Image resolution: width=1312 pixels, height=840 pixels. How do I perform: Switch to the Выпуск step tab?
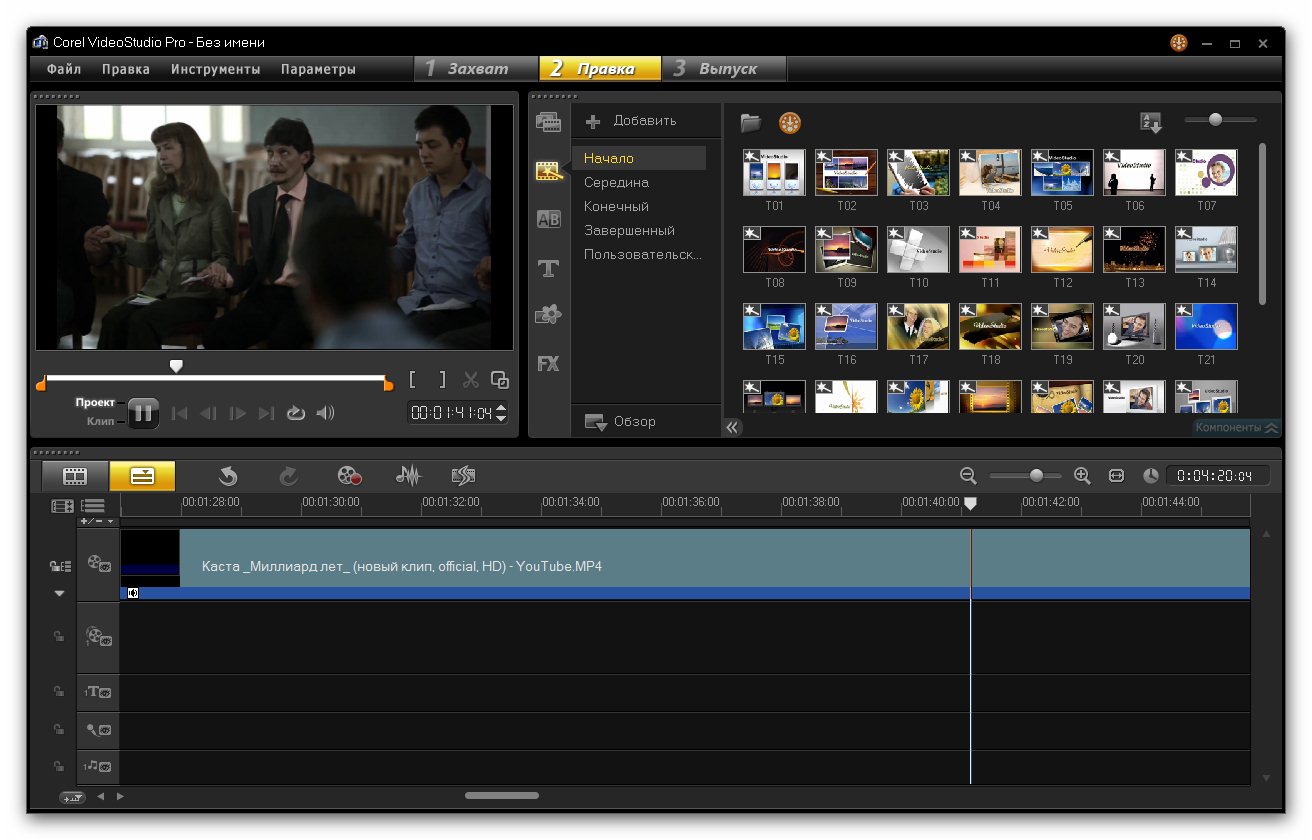point(725,69)
